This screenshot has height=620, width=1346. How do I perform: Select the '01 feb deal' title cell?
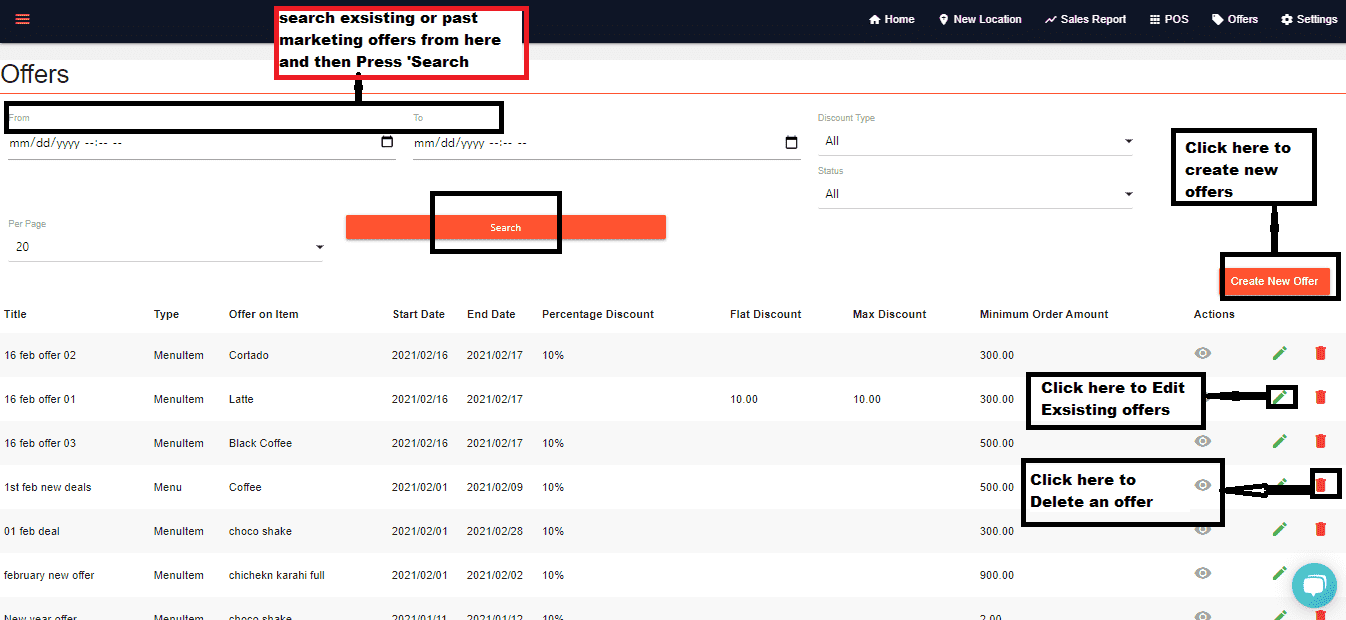coord(32,531)
